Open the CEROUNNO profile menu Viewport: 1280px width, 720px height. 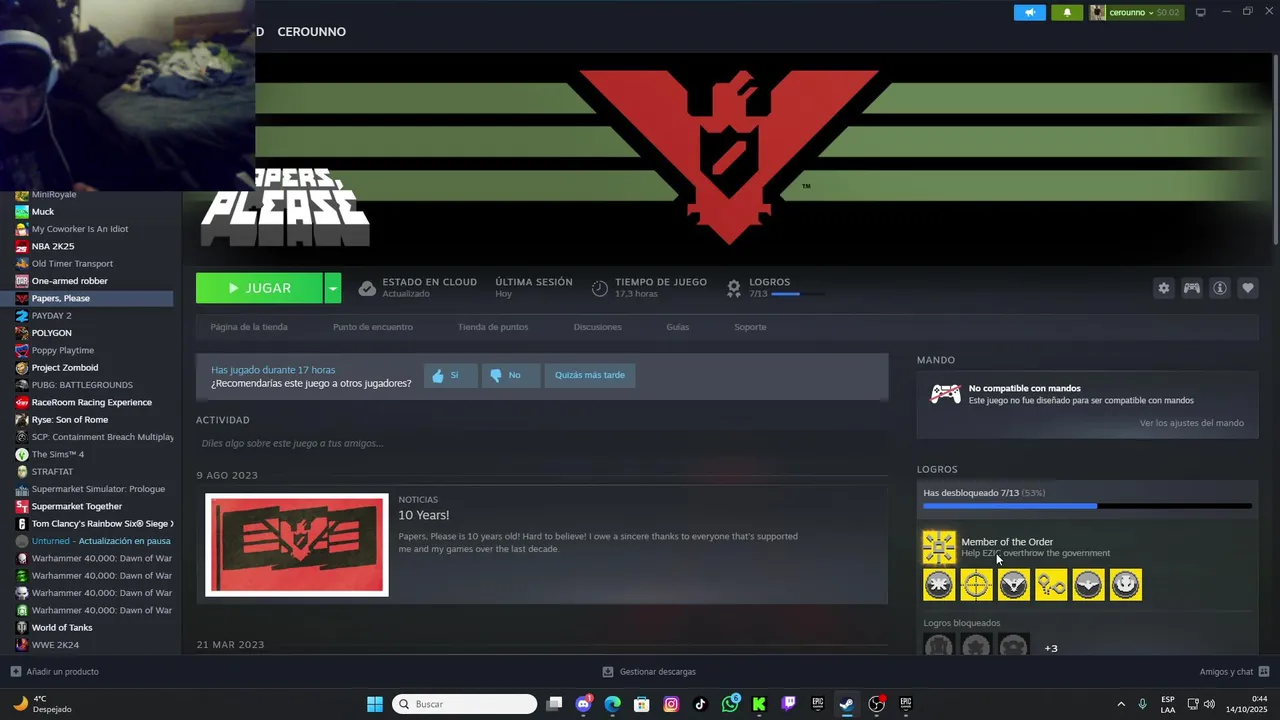tap(311, 32)
